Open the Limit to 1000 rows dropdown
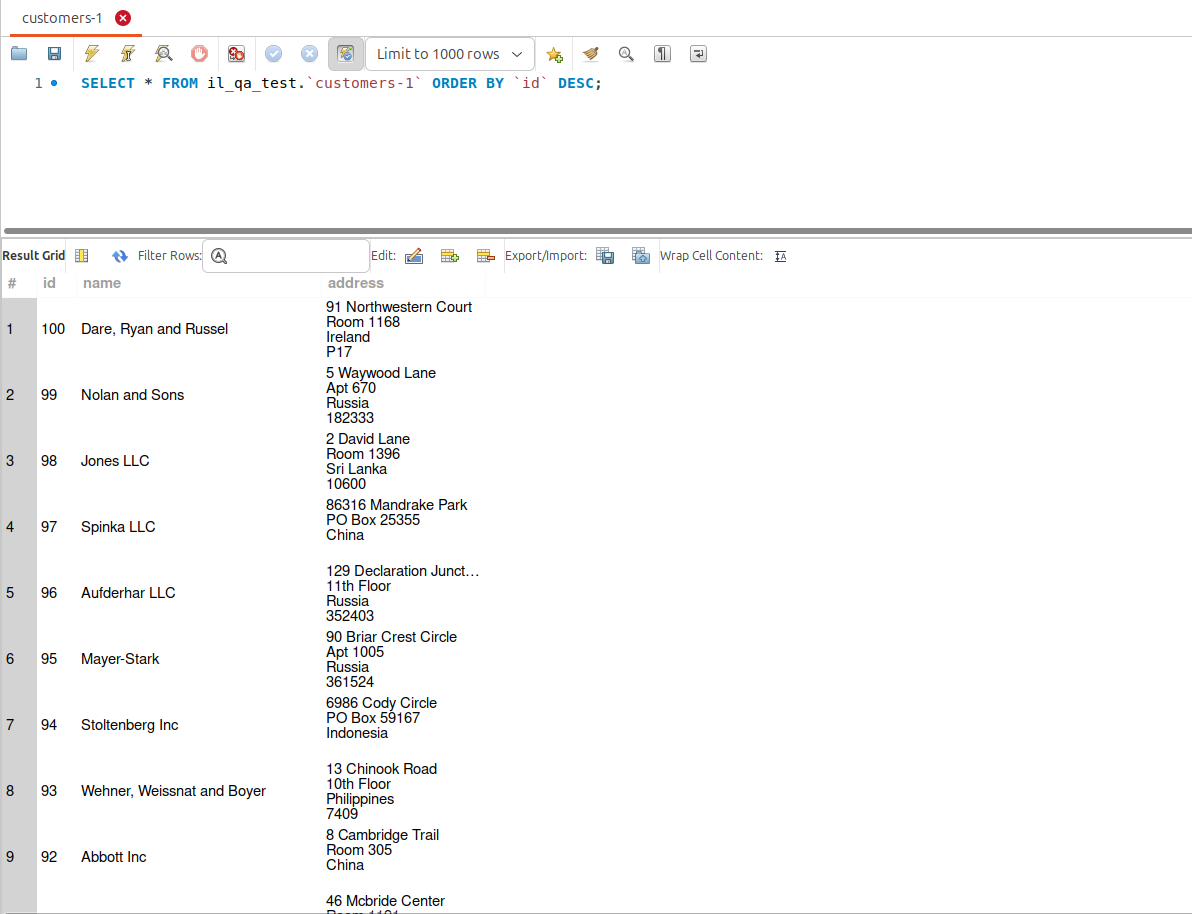The width and height of the screenshot is (1192, 914). point(449,54)
